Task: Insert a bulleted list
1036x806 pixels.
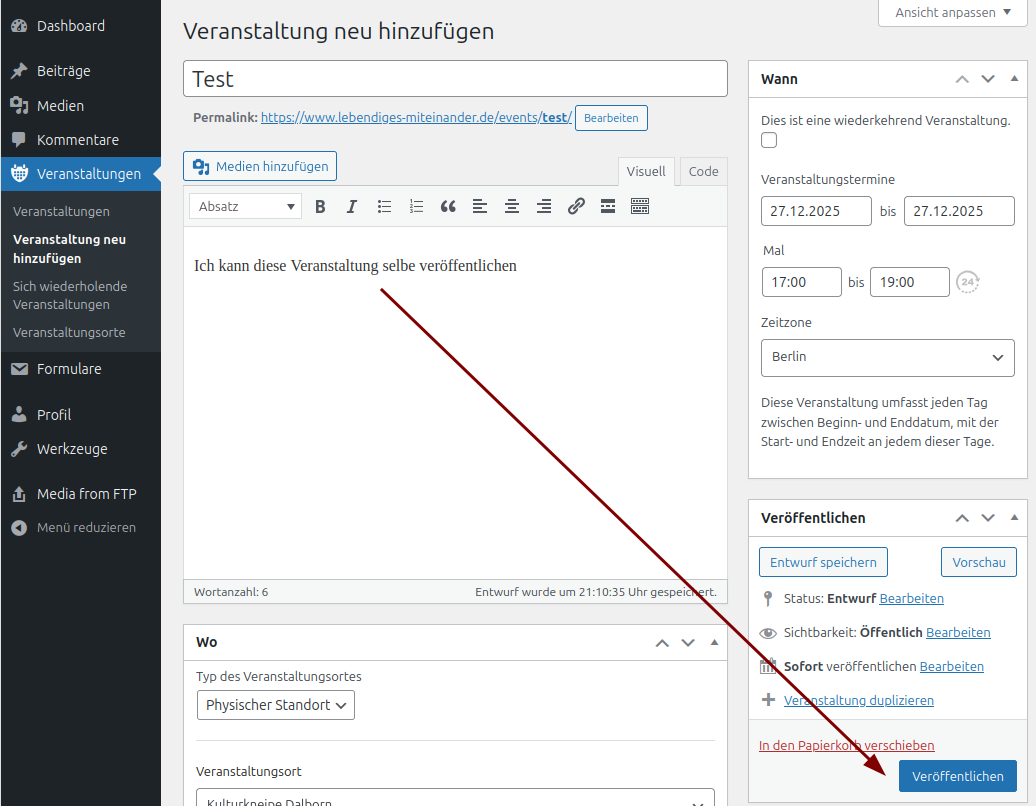Action: (x=384, y=207)
